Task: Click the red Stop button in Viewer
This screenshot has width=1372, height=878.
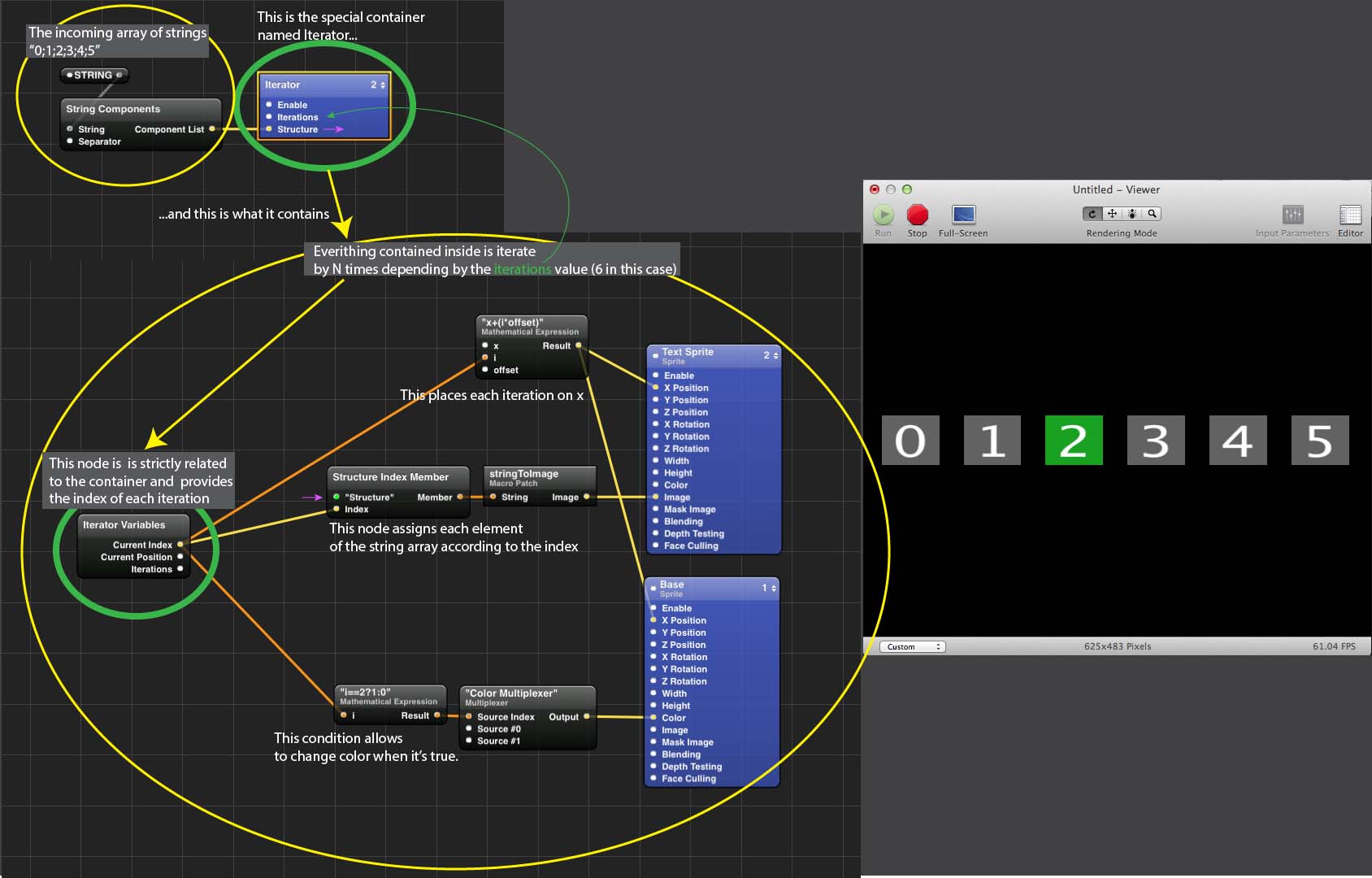Action: tap(917, 215)
